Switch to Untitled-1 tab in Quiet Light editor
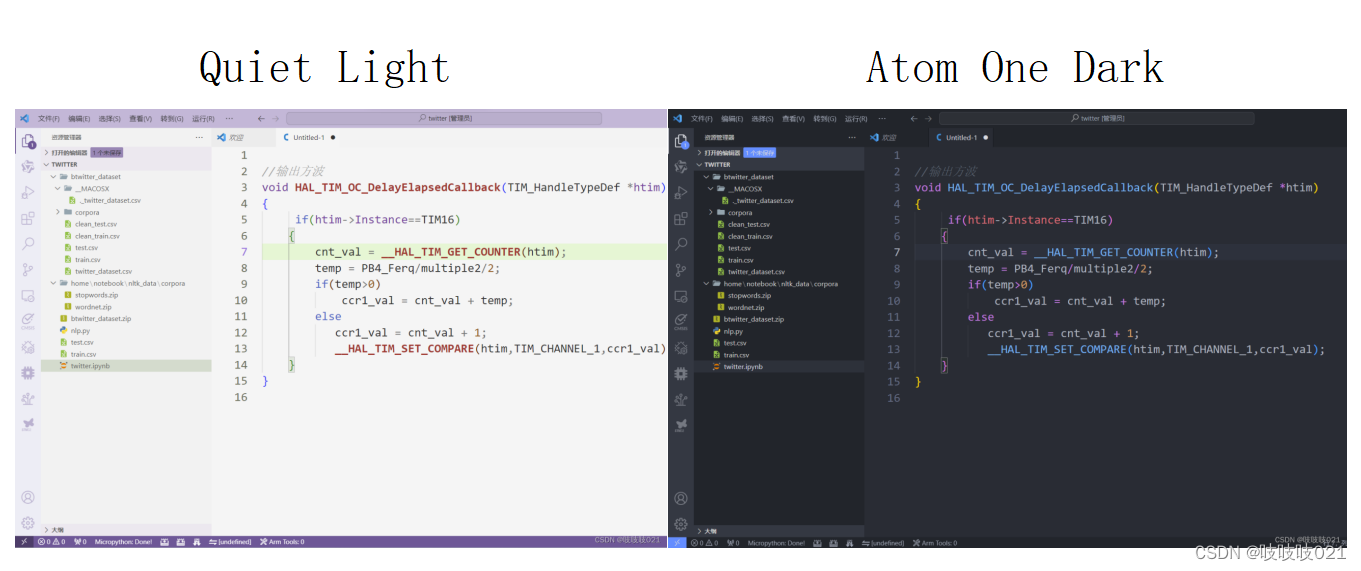1361x571 pixels. pos(309,137)
